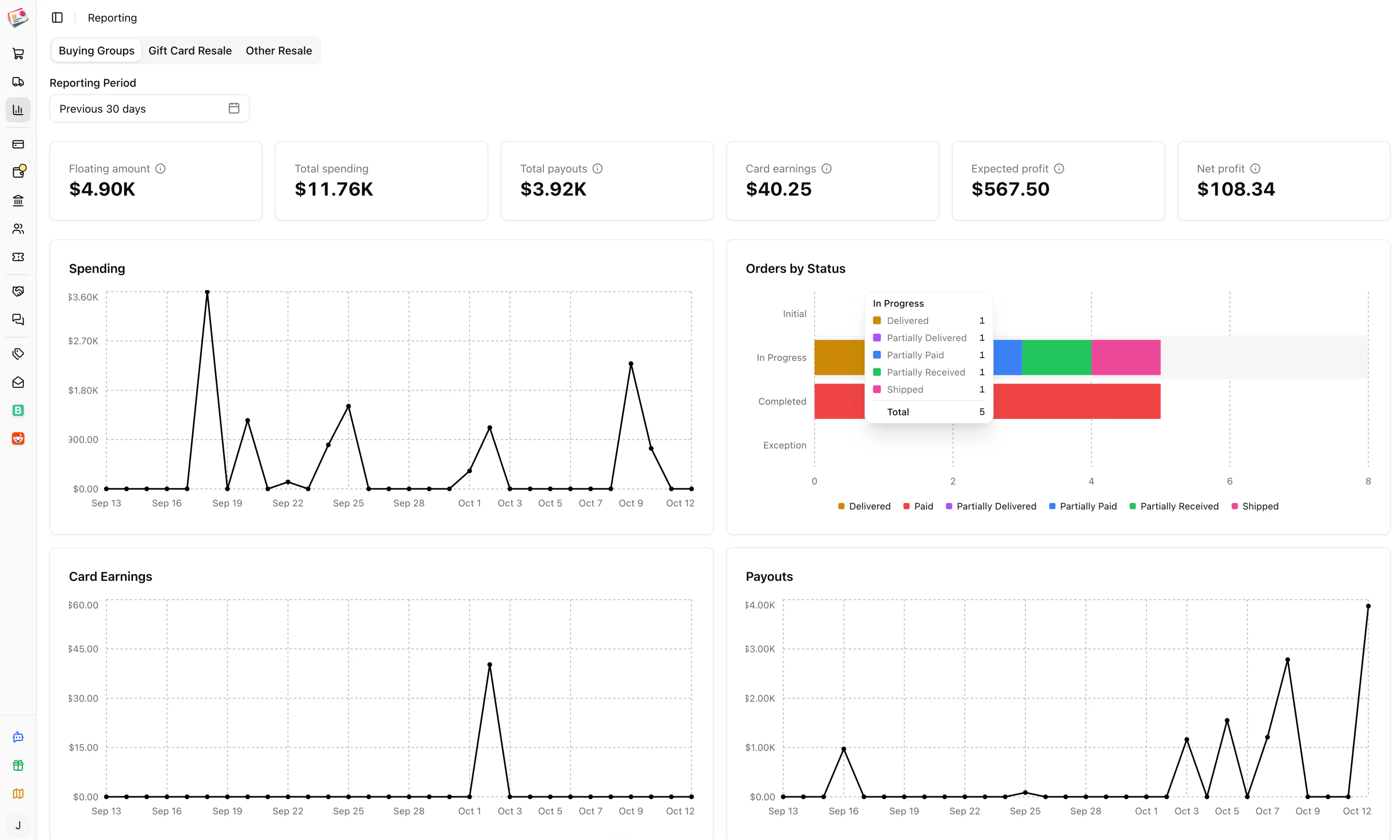This screenshot has height=840, width=1400.
Task: Click the red Completed bar in chart
Action: [x=1076, y=401]
